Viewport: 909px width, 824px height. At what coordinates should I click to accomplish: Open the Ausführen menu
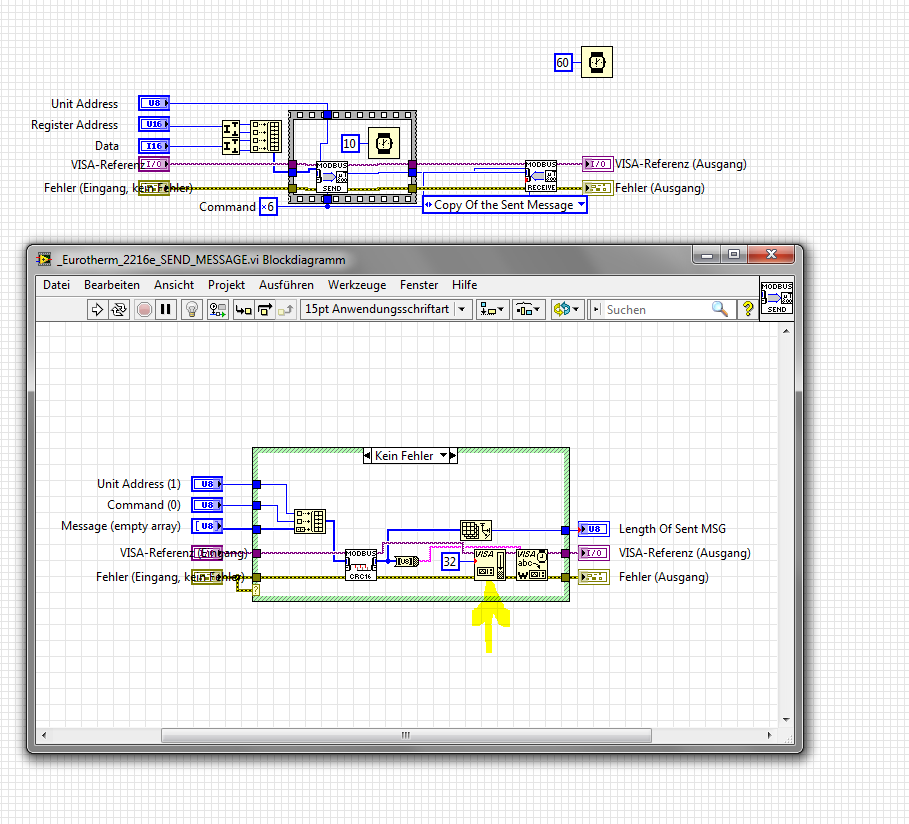point(286,285)
